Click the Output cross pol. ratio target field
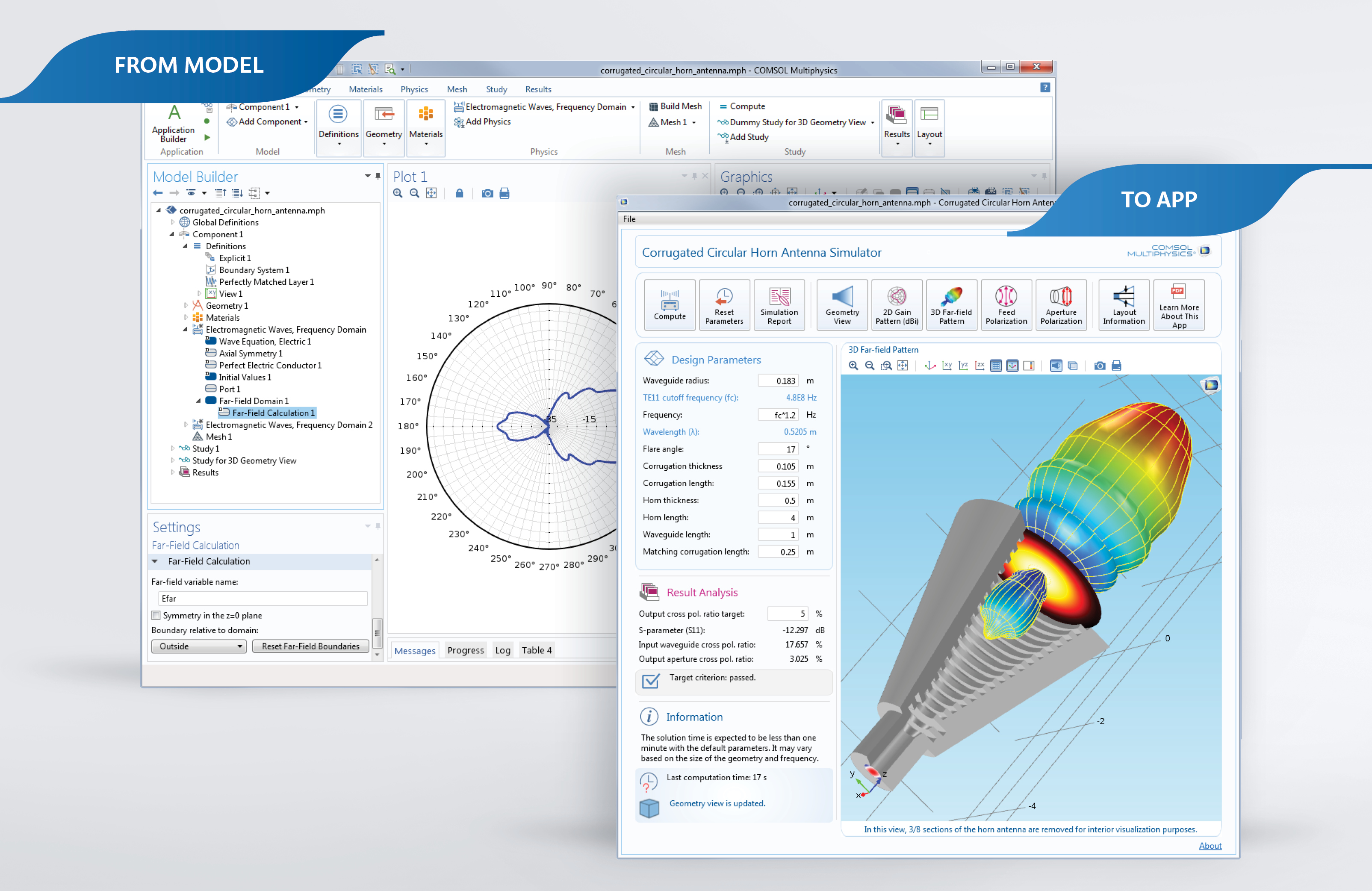Image resolution: width=1372 pixels, height=891 pixels. pyautogui.click(x=788, y=614)
